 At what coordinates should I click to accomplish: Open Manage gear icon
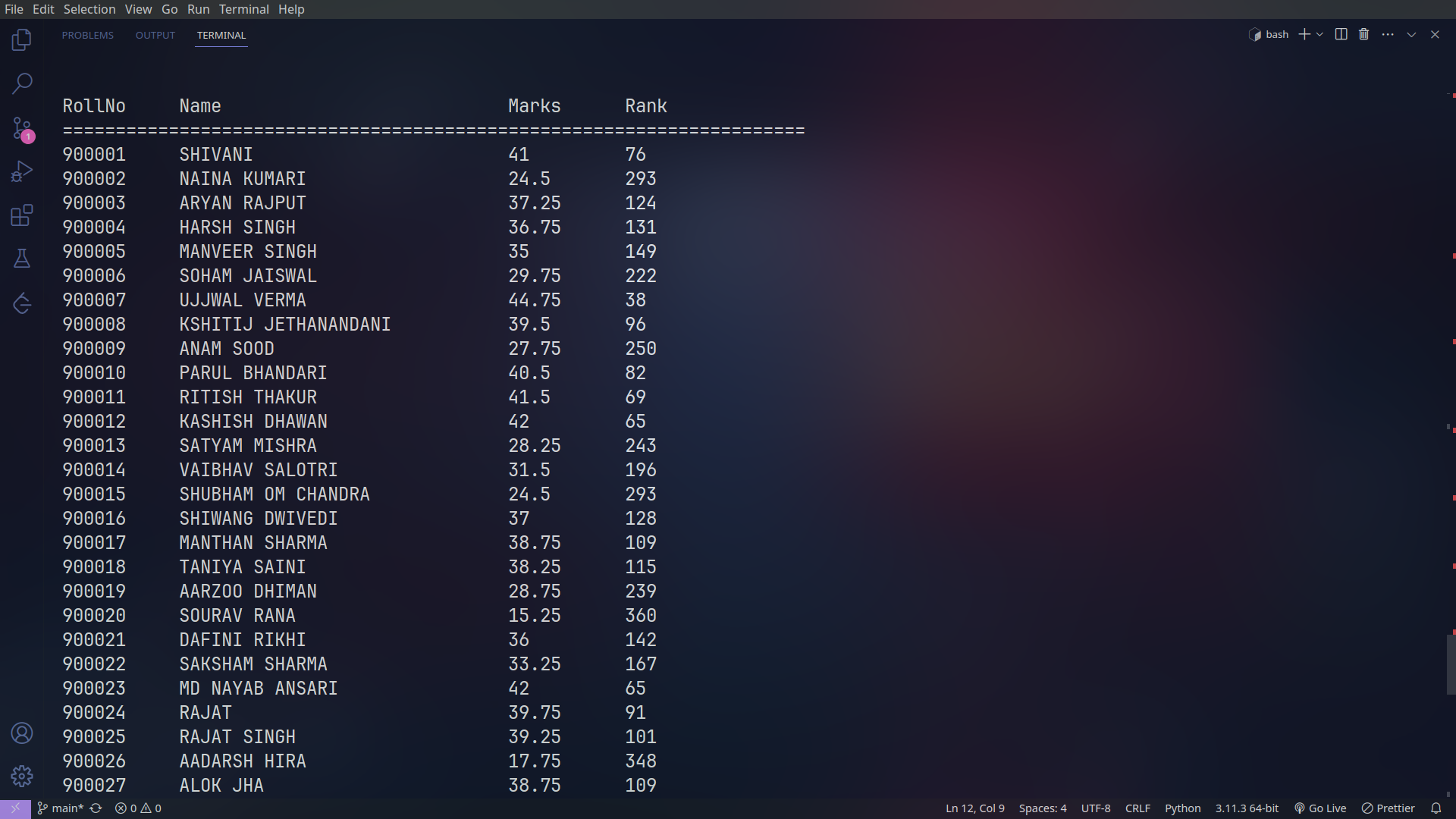pyautogui.click(x=22, y=776)
